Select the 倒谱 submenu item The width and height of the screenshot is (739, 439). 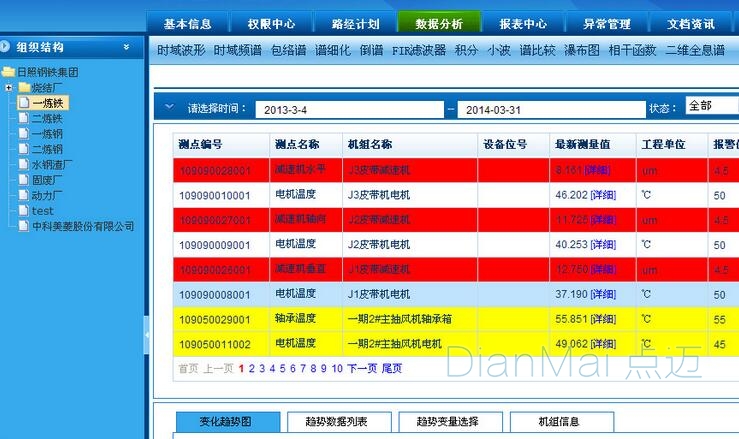pos(371,50)
